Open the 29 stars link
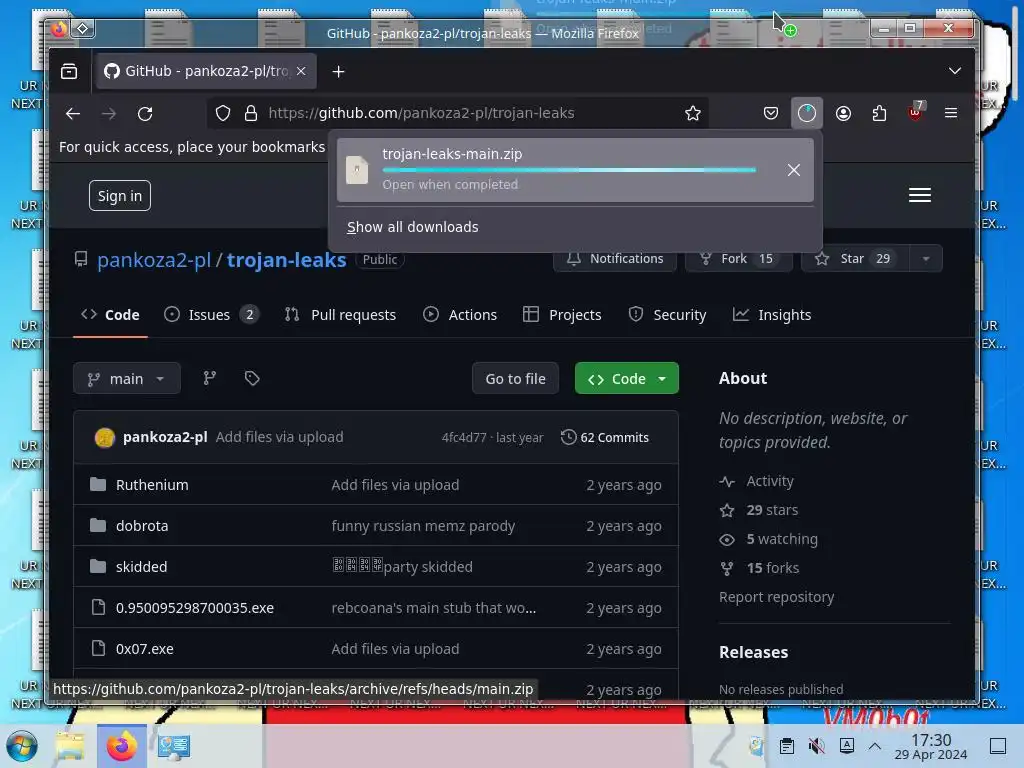This screenshot has height=768, width=1024. click(x=772, y=510)
